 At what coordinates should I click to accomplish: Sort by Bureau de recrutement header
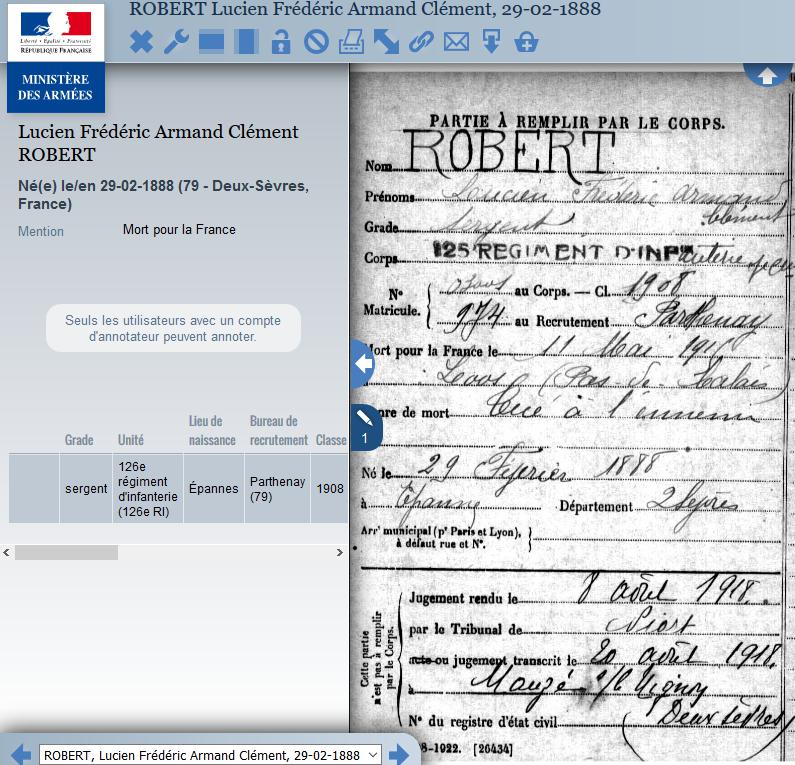pyautogui.click(x=278, y=430)
